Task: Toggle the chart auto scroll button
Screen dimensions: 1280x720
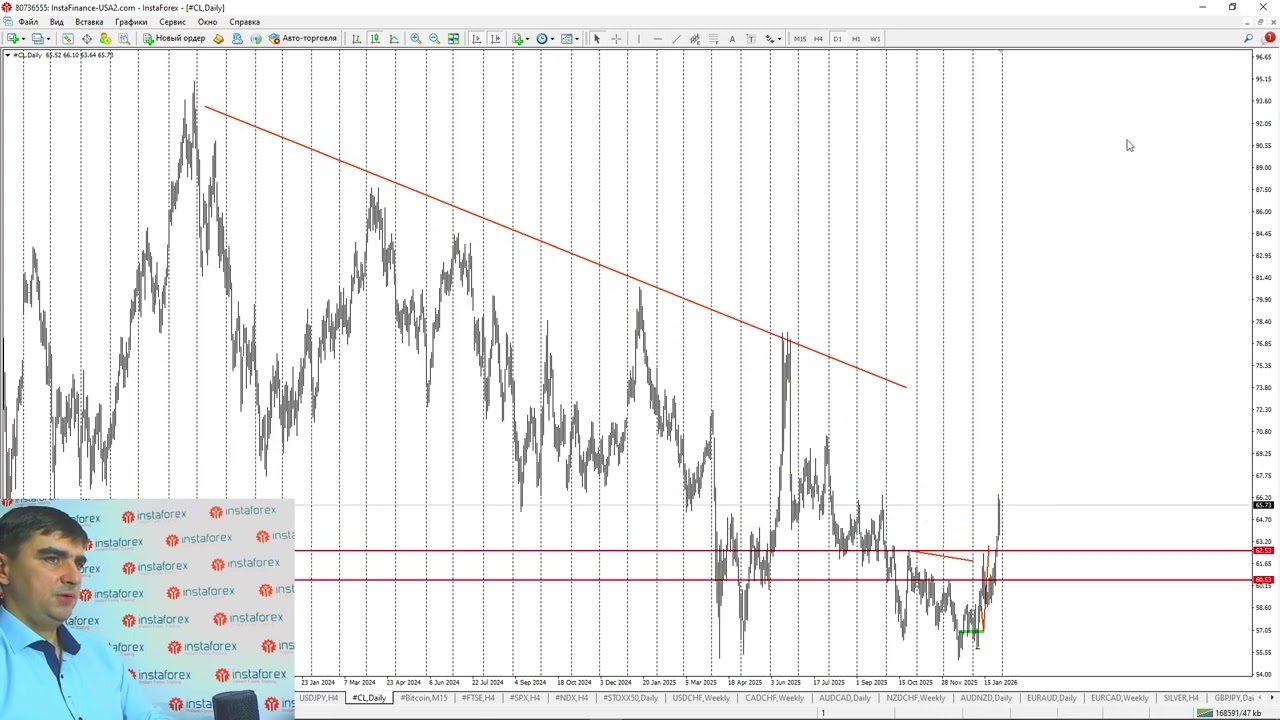Action: coord(476,39)
